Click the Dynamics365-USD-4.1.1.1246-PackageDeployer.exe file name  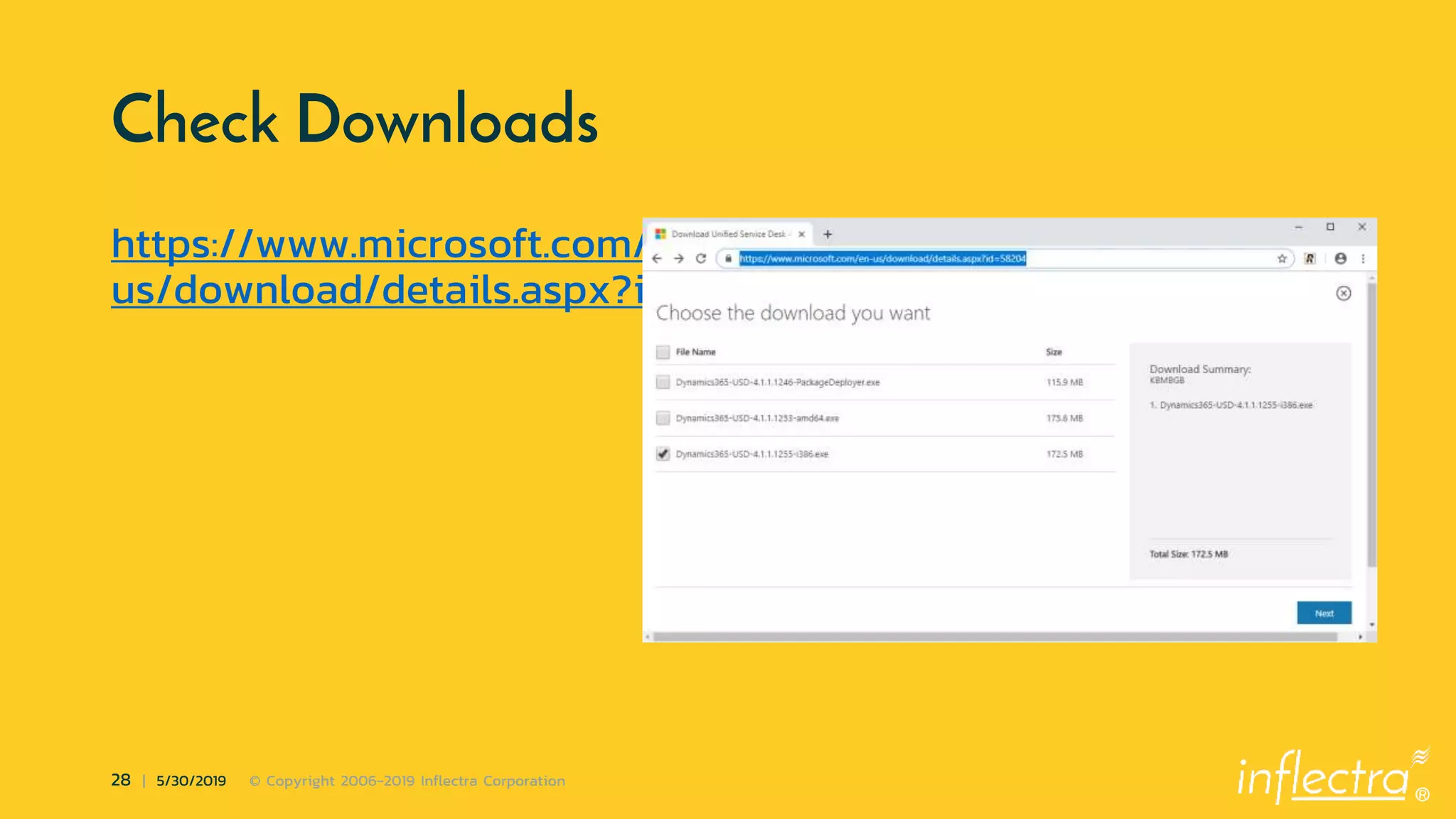[x=778, y=382]
